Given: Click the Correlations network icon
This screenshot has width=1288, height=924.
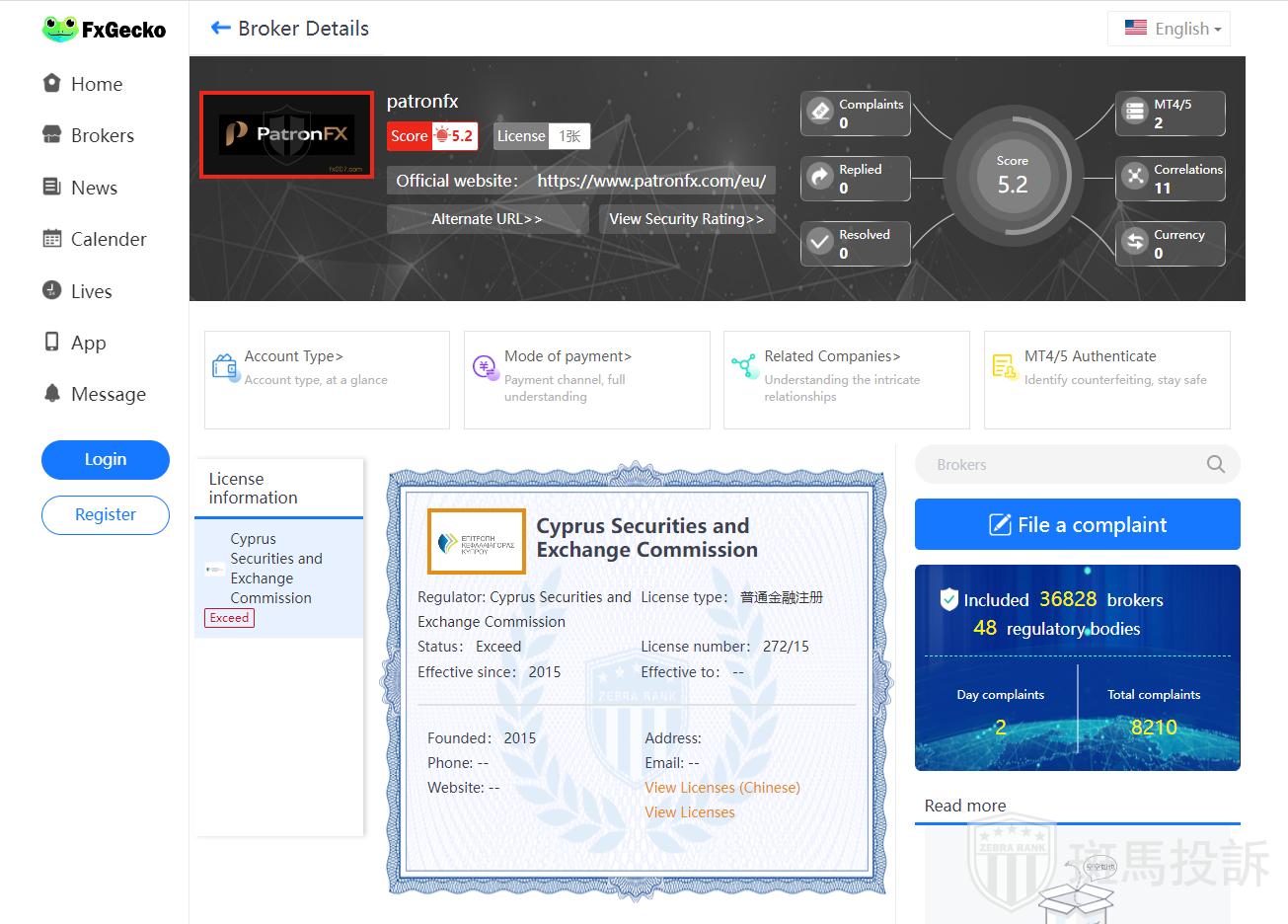Looking at the screenshot, I should pos(1135,177).
